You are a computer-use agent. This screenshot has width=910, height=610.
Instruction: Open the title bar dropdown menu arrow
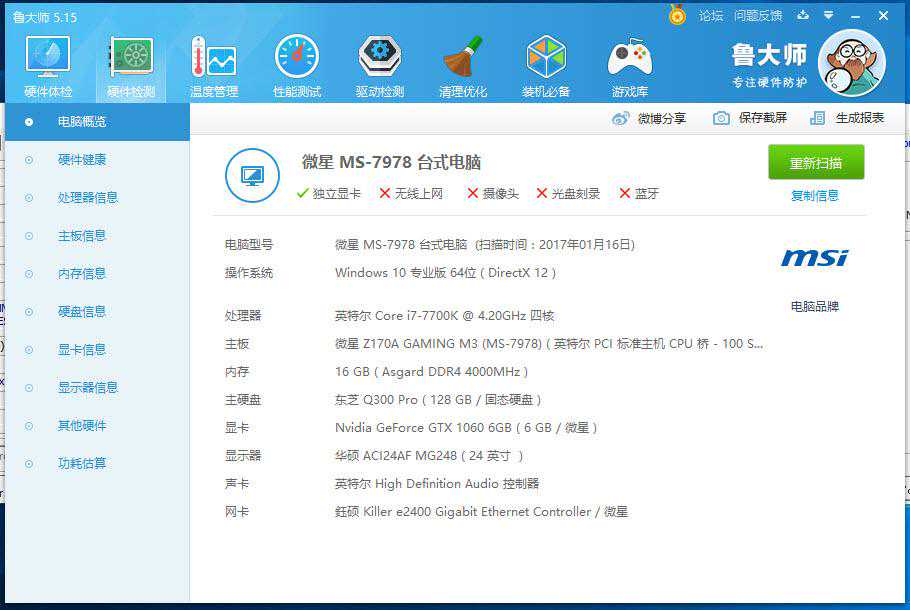(828, 16)
